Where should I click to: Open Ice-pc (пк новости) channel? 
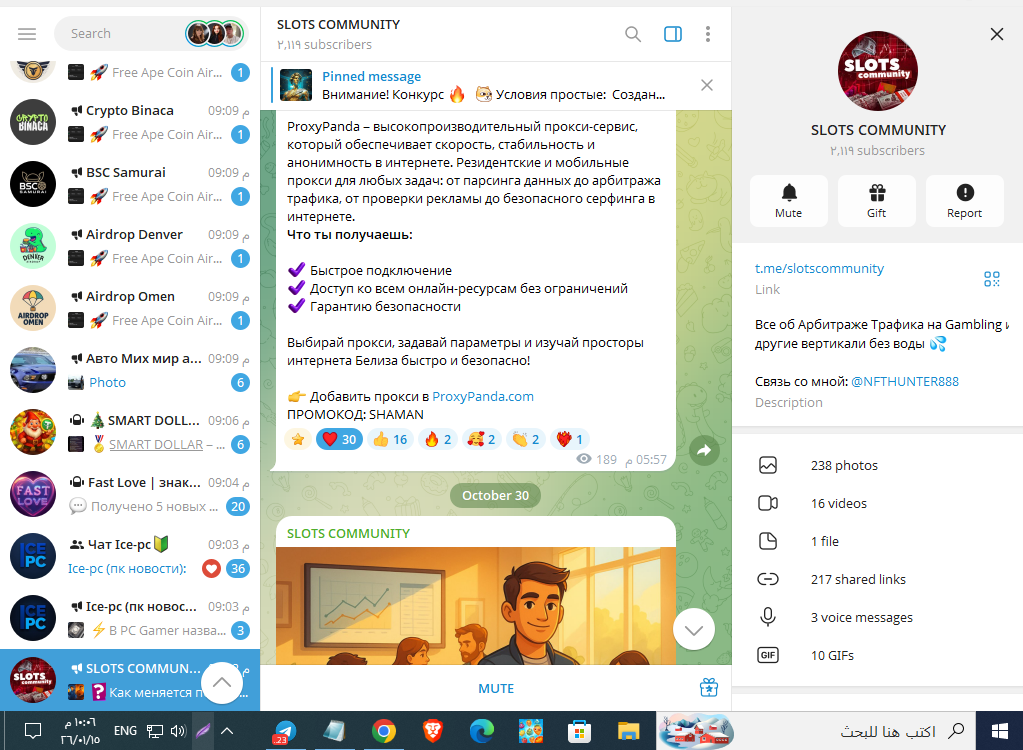(130, 618)
